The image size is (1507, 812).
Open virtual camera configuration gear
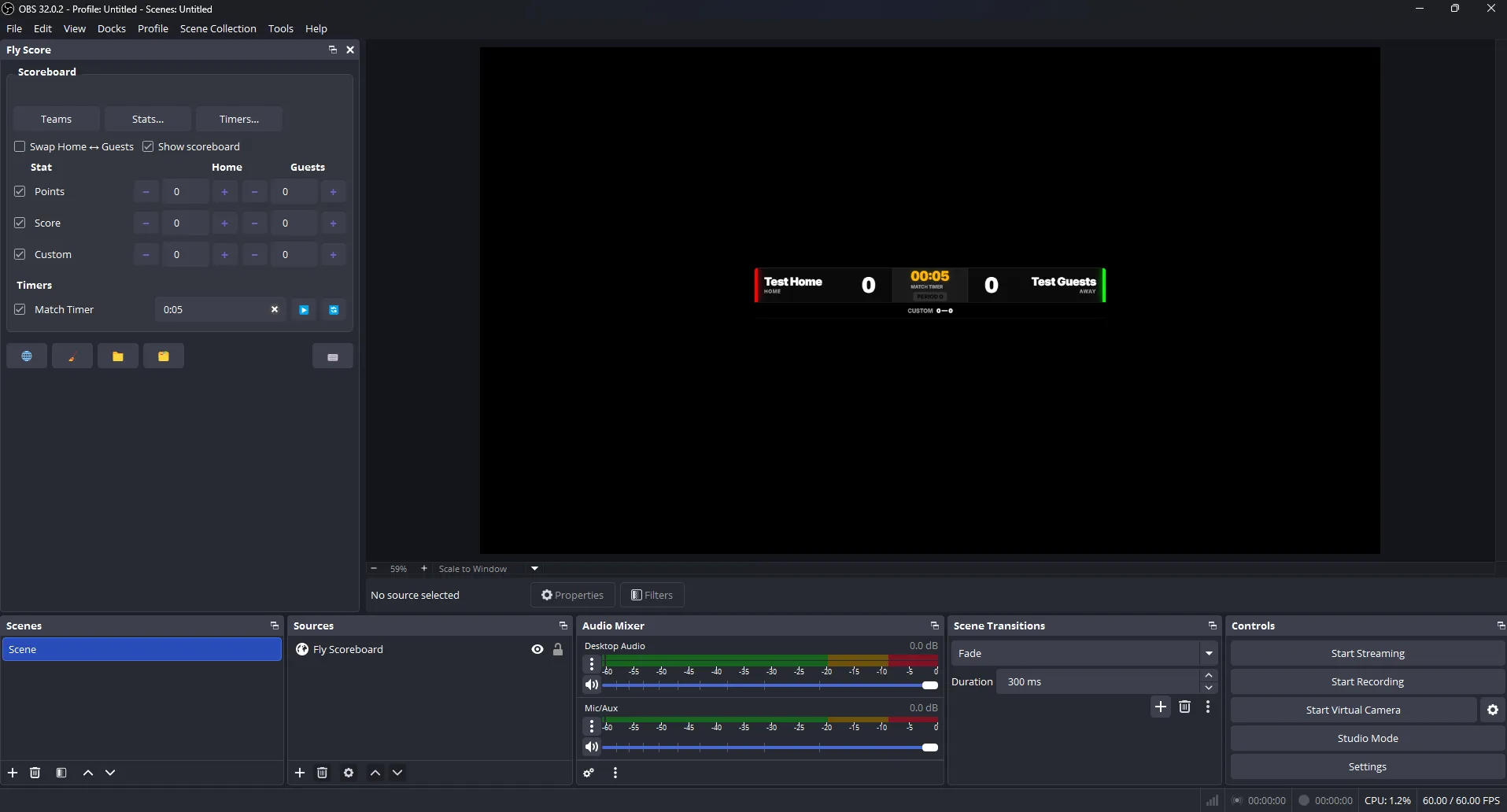point(1491,710)
